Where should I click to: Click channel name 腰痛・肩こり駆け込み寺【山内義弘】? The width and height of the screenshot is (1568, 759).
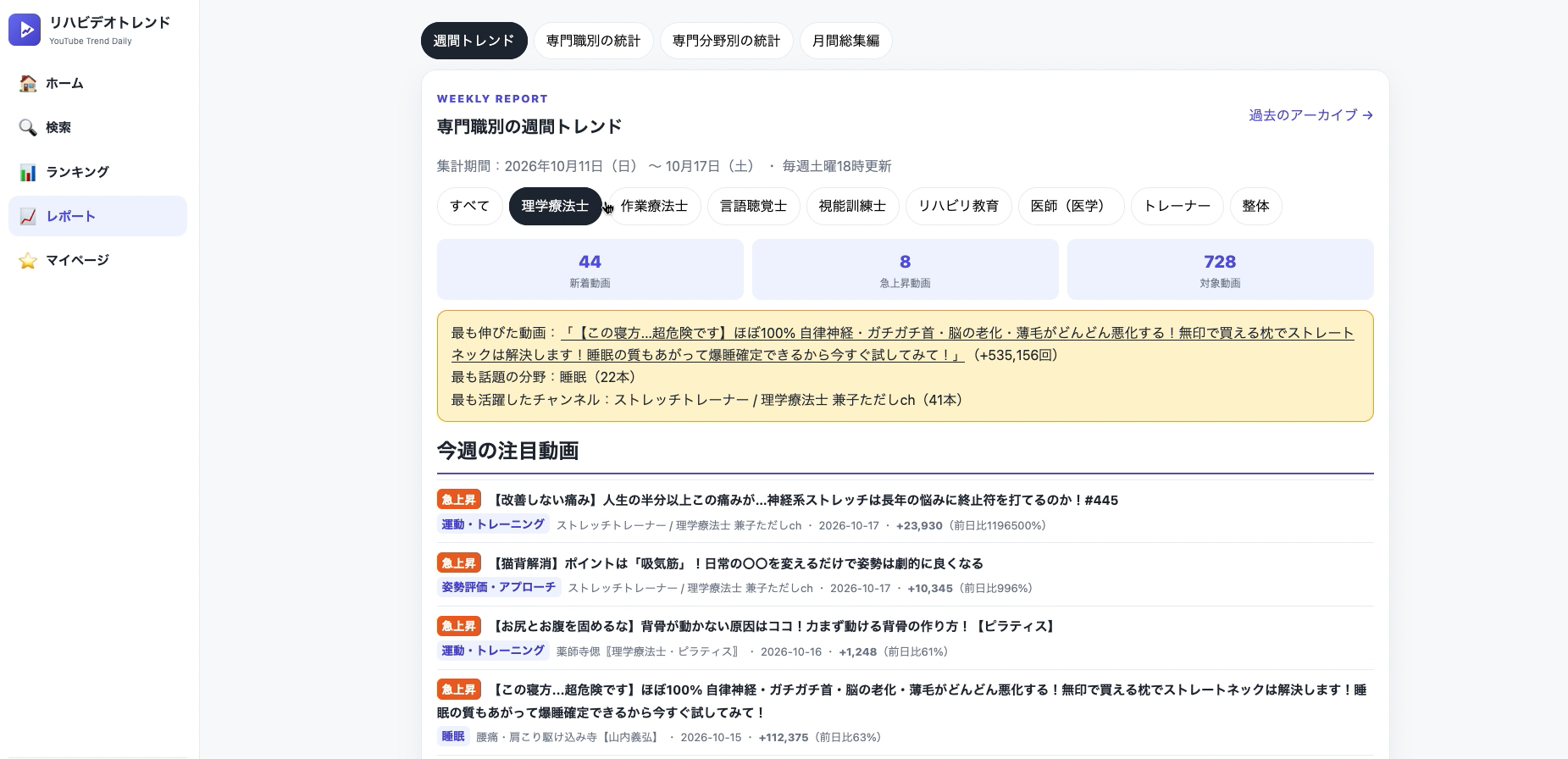[x=569, y=737]
